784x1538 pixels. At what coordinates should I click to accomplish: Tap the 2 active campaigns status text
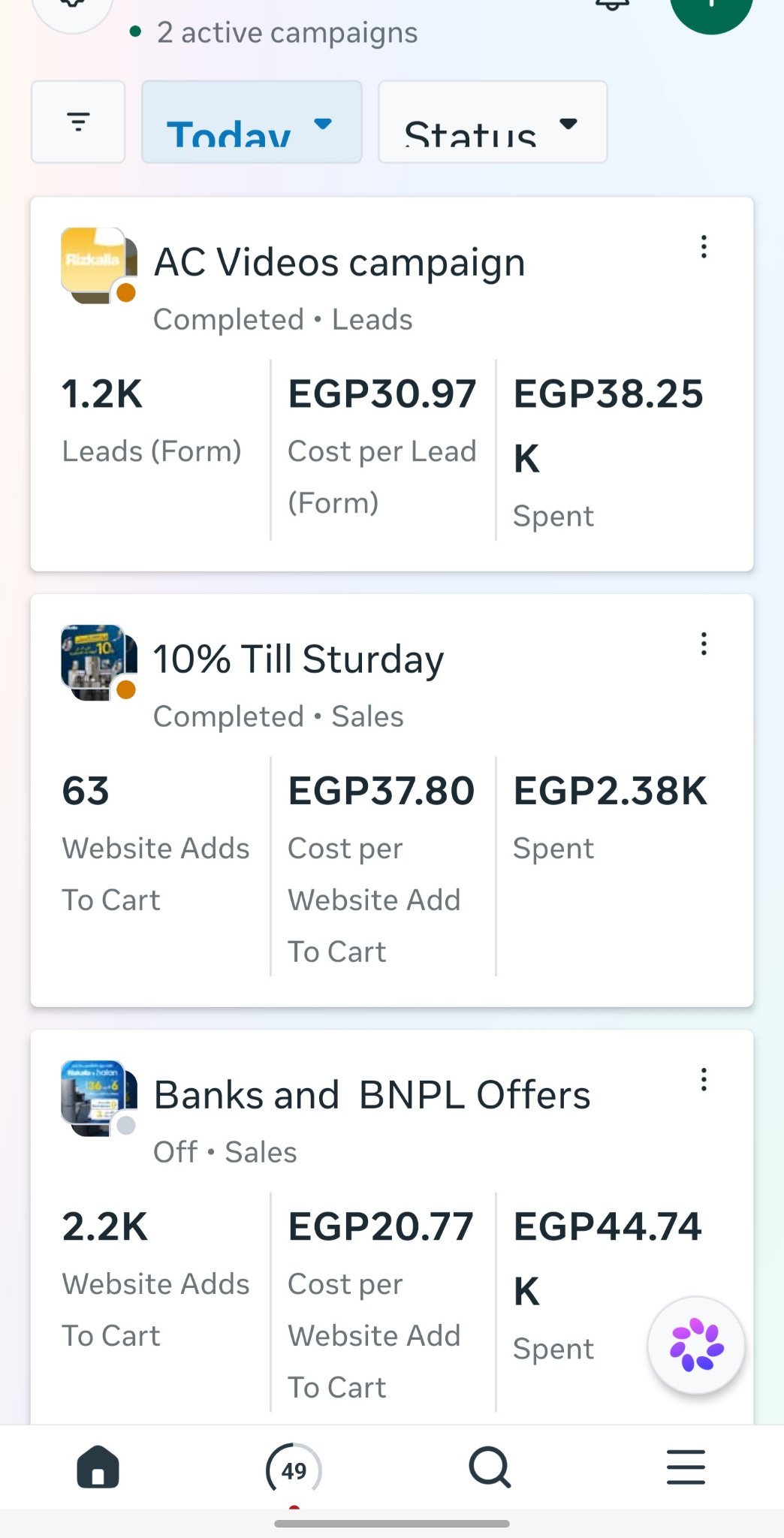point(287,32)
